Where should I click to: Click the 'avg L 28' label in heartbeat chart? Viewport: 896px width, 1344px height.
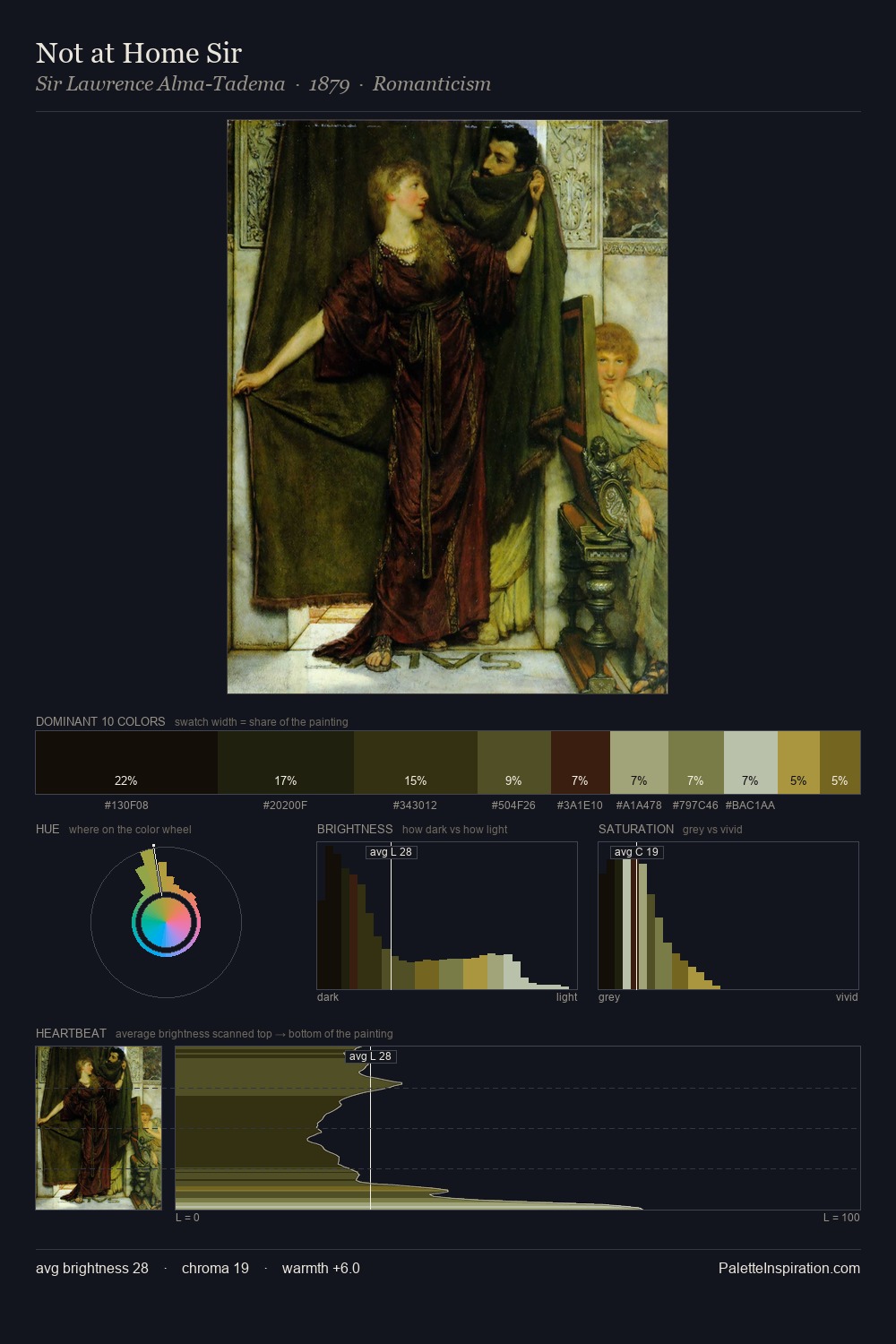tap(371, 1056)
